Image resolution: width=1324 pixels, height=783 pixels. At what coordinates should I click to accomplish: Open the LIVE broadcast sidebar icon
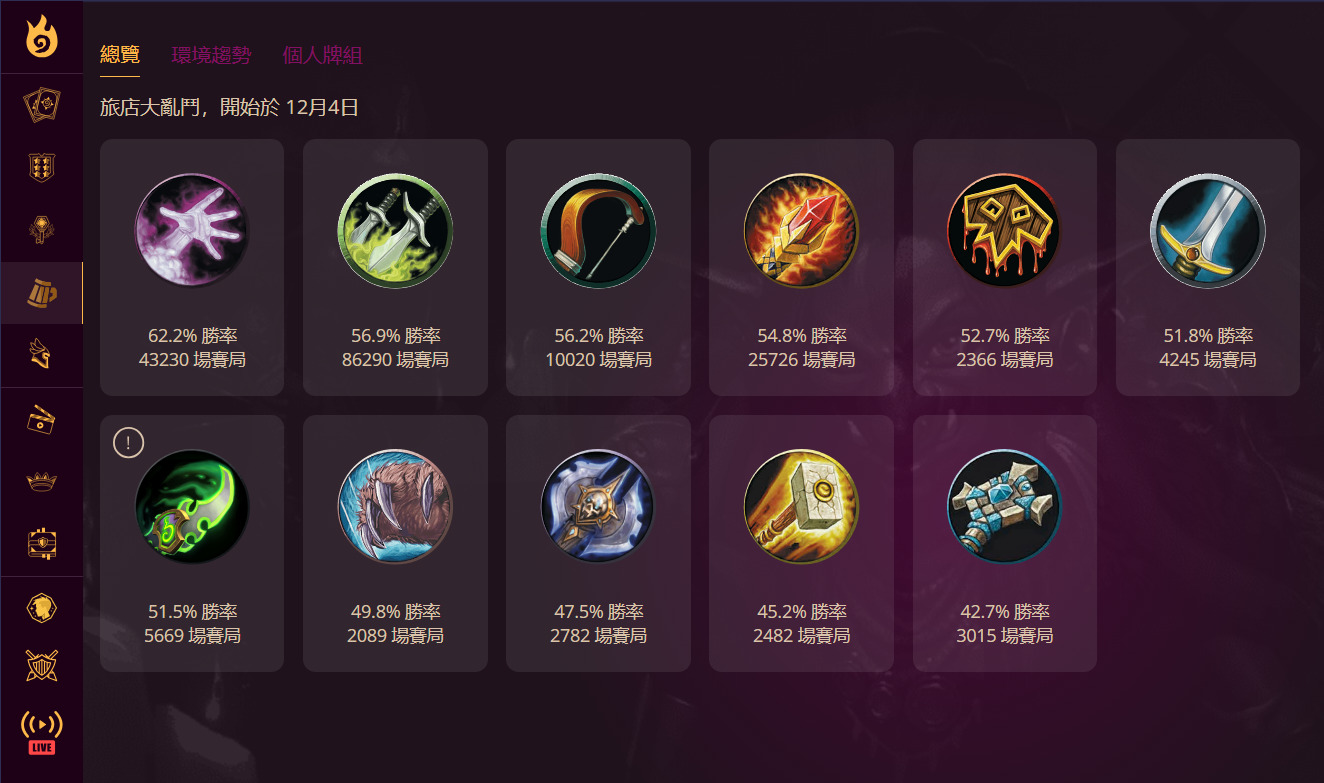(x=41, y=732)
